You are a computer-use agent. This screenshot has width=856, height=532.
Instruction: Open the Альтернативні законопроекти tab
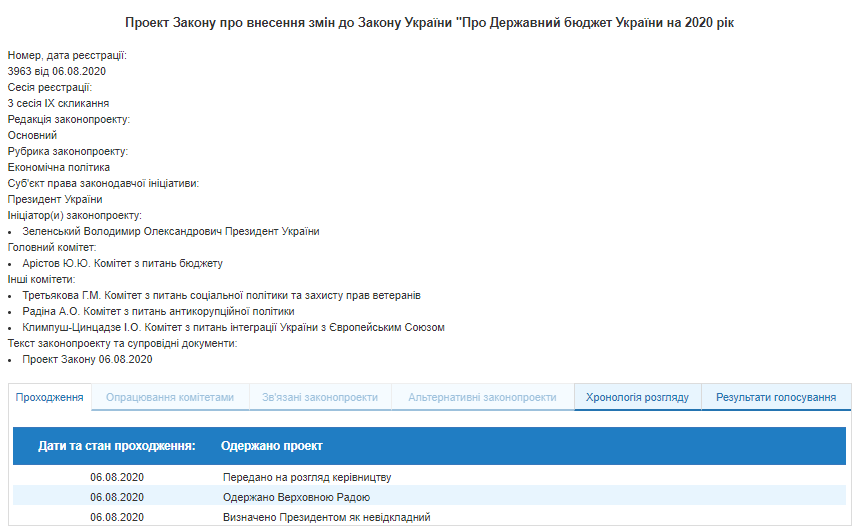(482, 397)
